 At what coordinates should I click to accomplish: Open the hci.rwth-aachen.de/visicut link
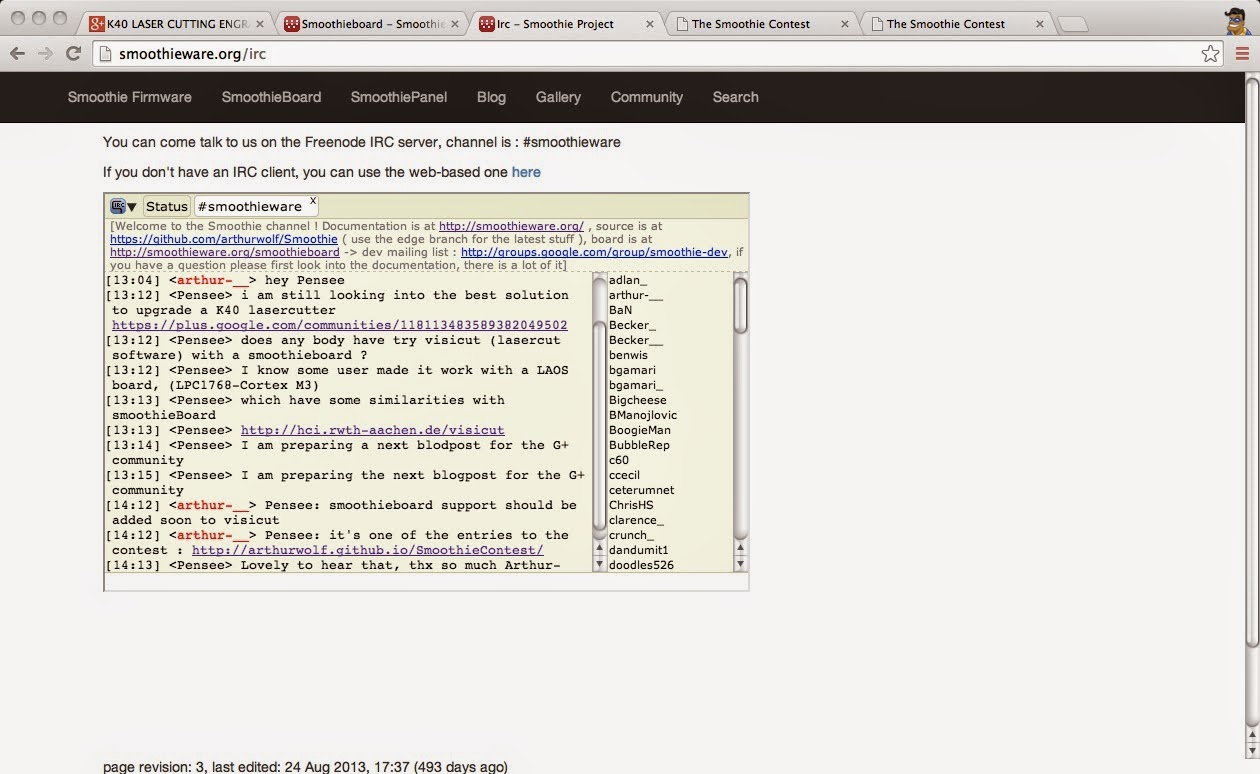(x=372, y=430)
